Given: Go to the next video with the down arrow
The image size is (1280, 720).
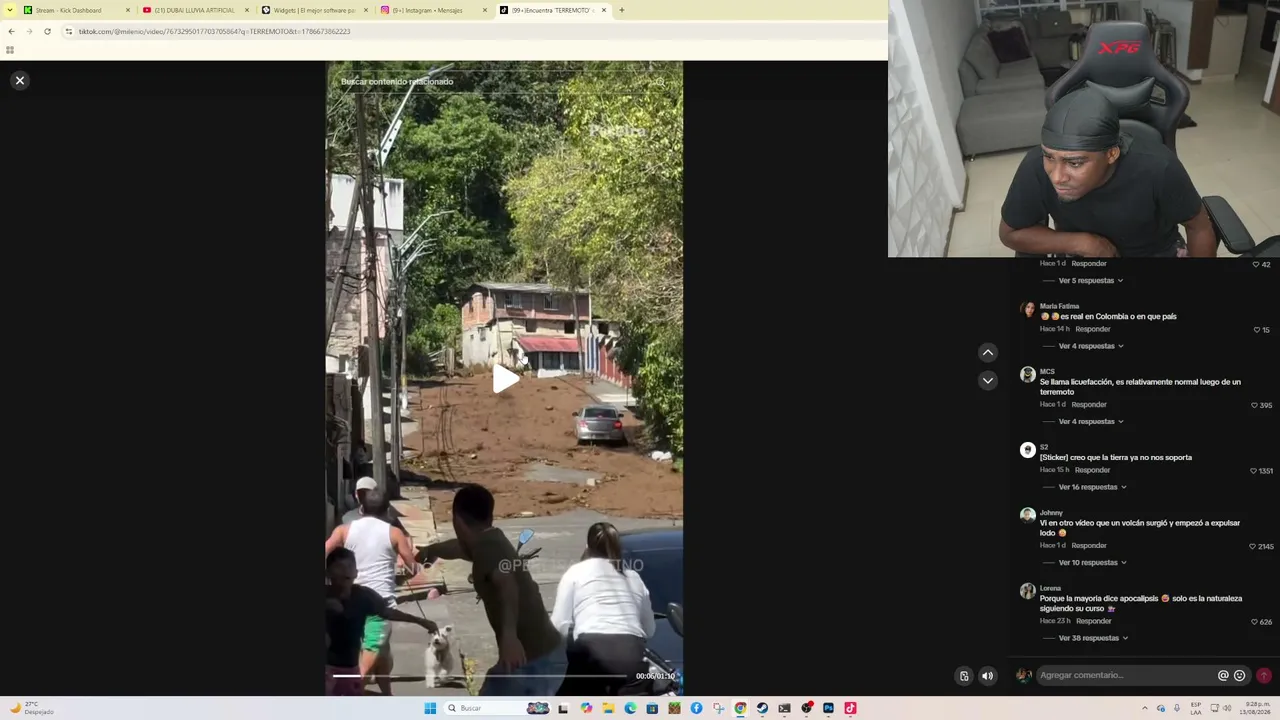Looking at the screenshot, I should [x=988, y=380].
